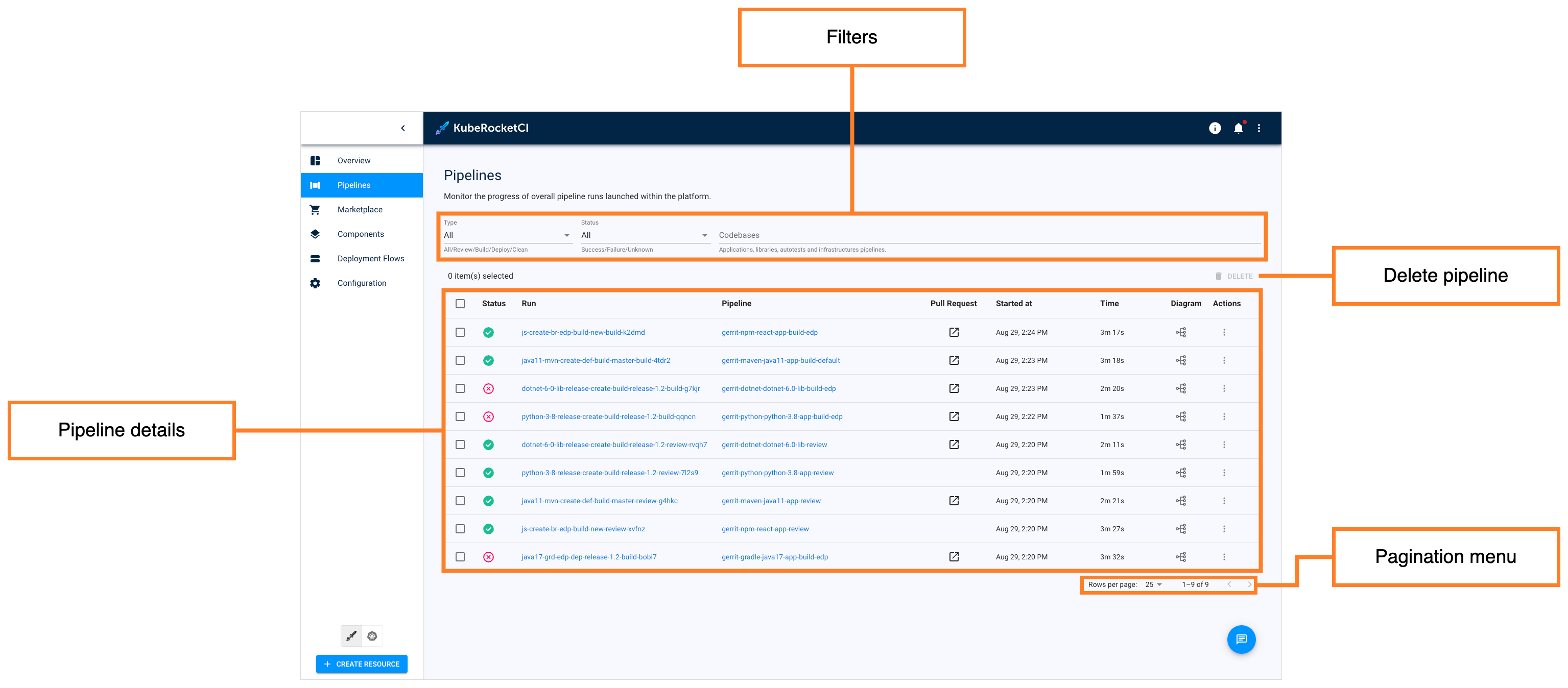1568x688 pixels.
Task: Open the chat widget button
Action: click(x=1241, y=640)
